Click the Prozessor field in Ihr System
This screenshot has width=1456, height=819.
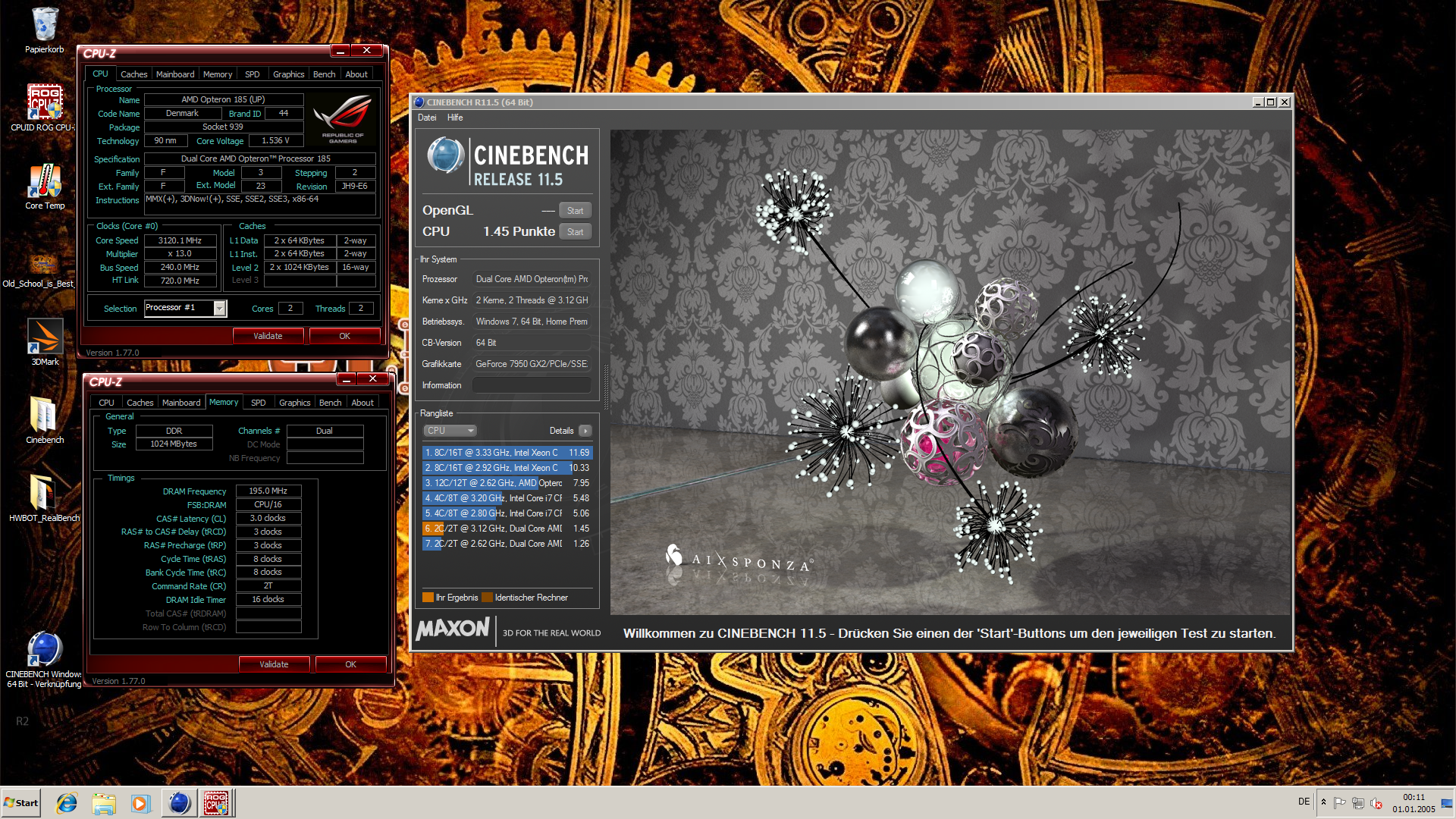click(x=532, y=279)
